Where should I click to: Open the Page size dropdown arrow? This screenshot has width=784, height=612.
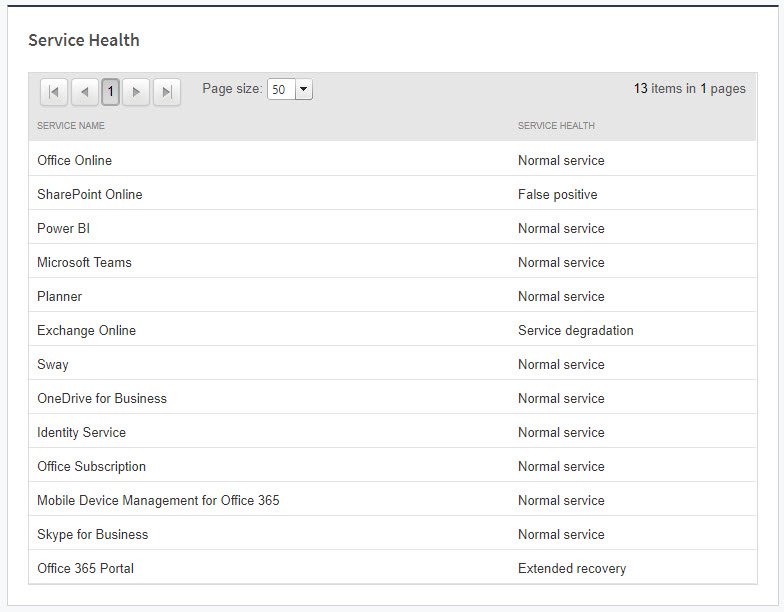pyautogui.click(x=304, y=90)
